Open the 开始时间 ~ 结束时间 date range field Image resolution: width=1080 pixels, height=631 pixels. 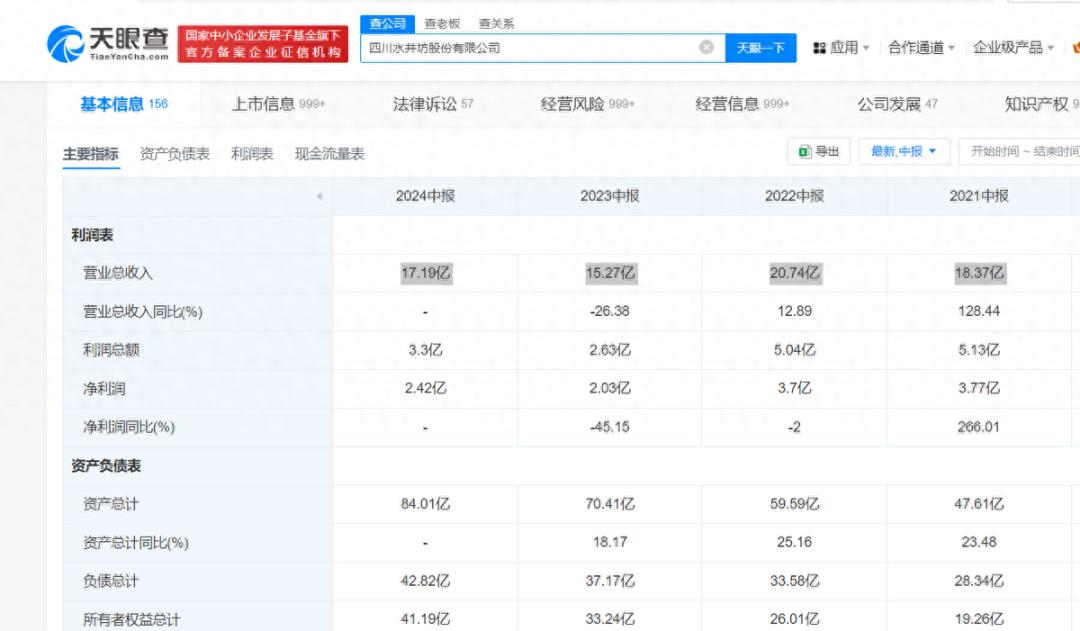1020,151
